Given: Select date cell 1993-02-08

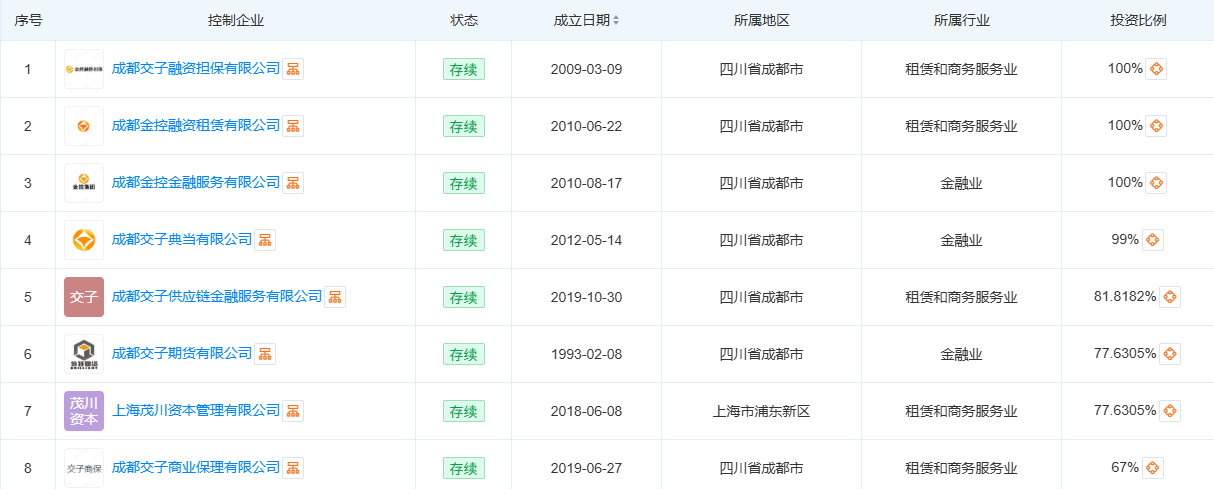Looking at the screenshot, I should click(x=586, y=354).
